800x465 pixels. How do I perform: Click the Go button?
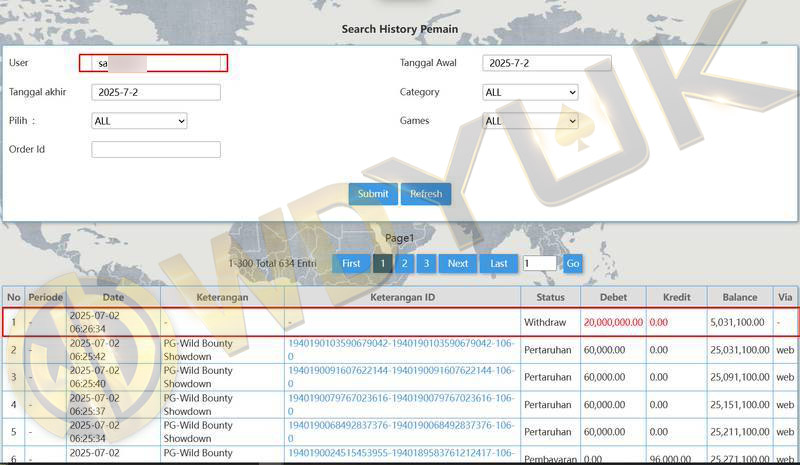(572, 263)
